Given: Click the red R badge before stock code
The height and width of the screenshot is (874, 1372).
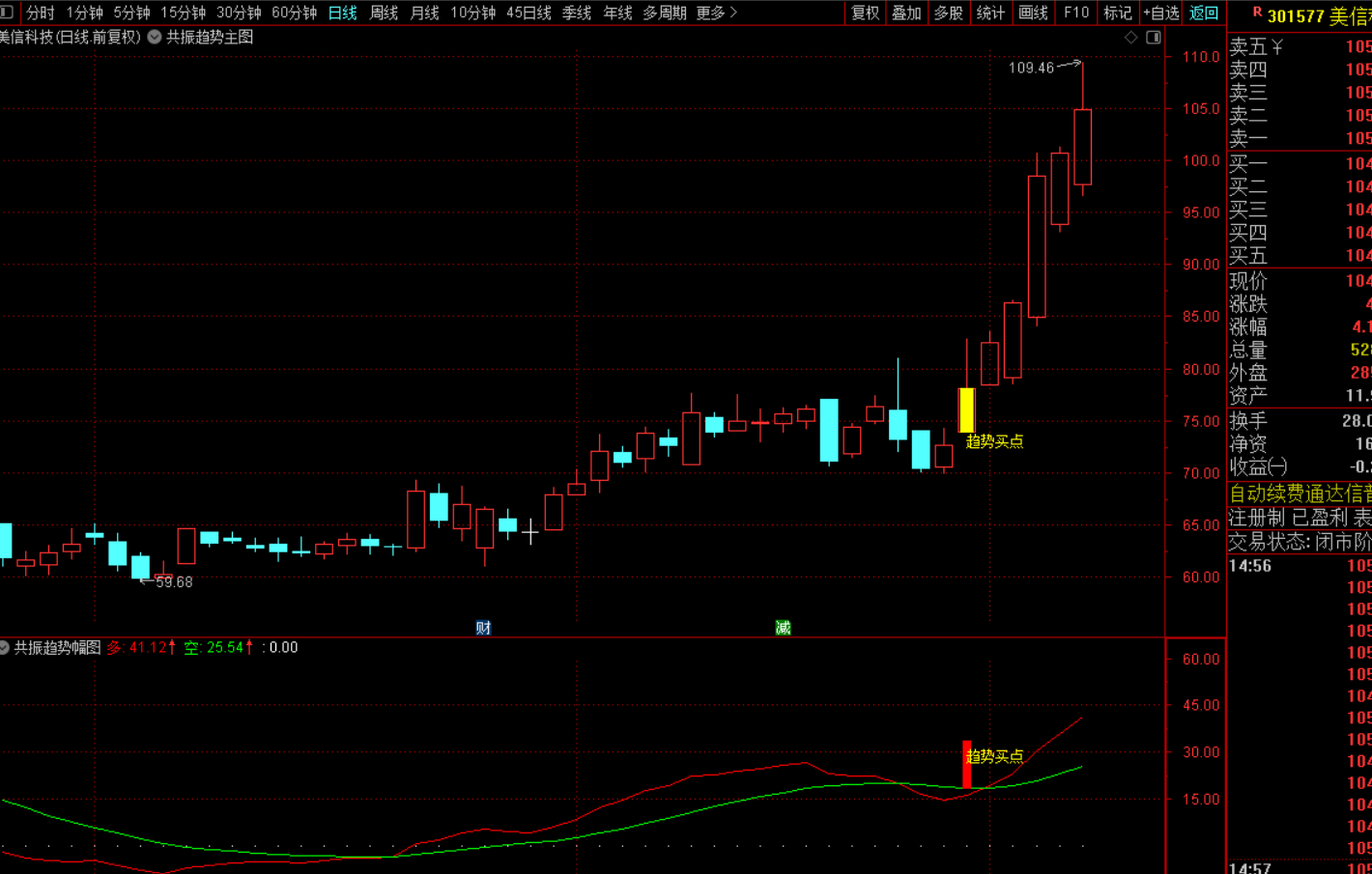Looking at the screenshot, I should click(1257, 13).
